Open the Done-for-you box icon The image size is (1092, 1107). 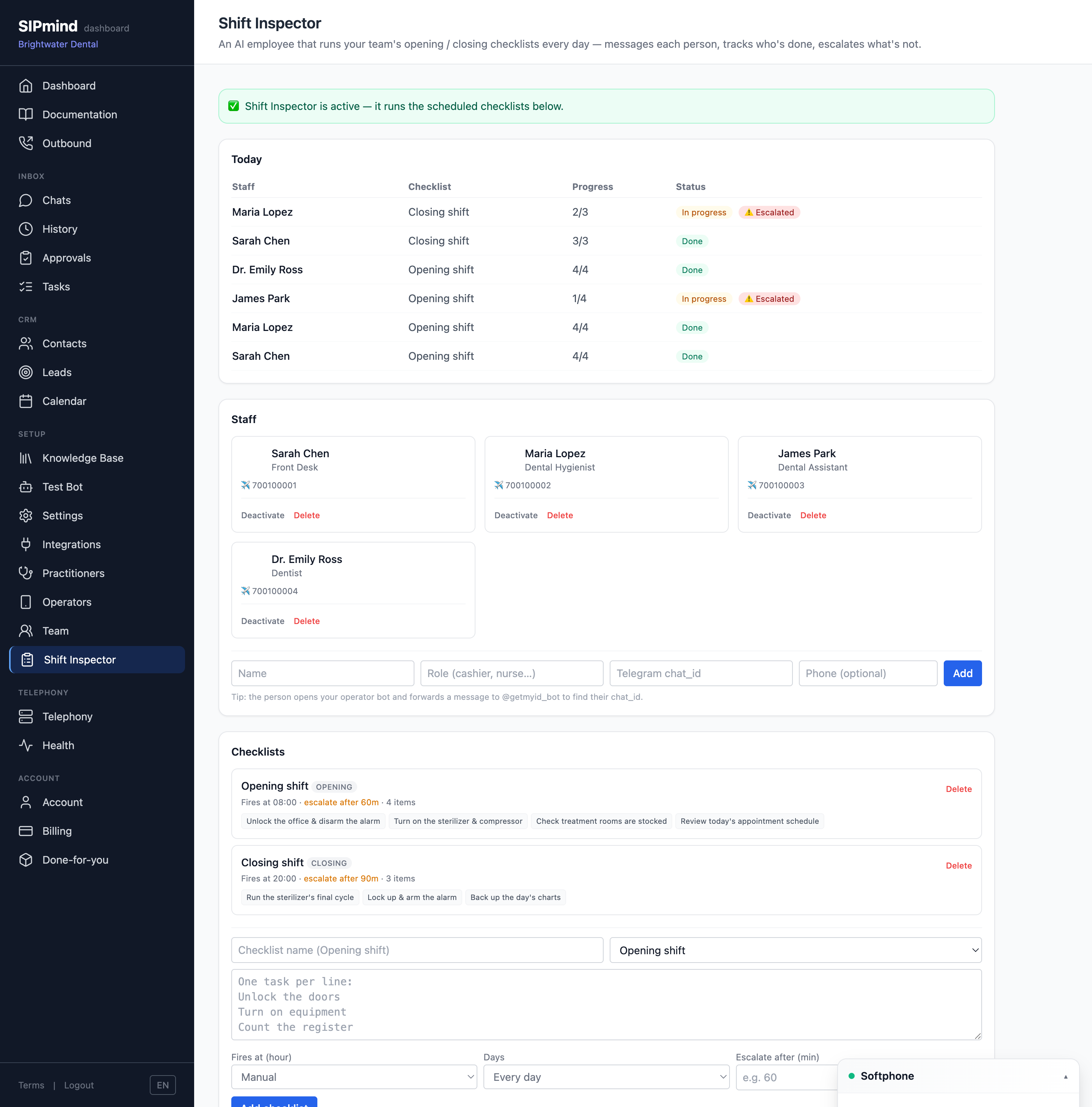coord(26,860)
